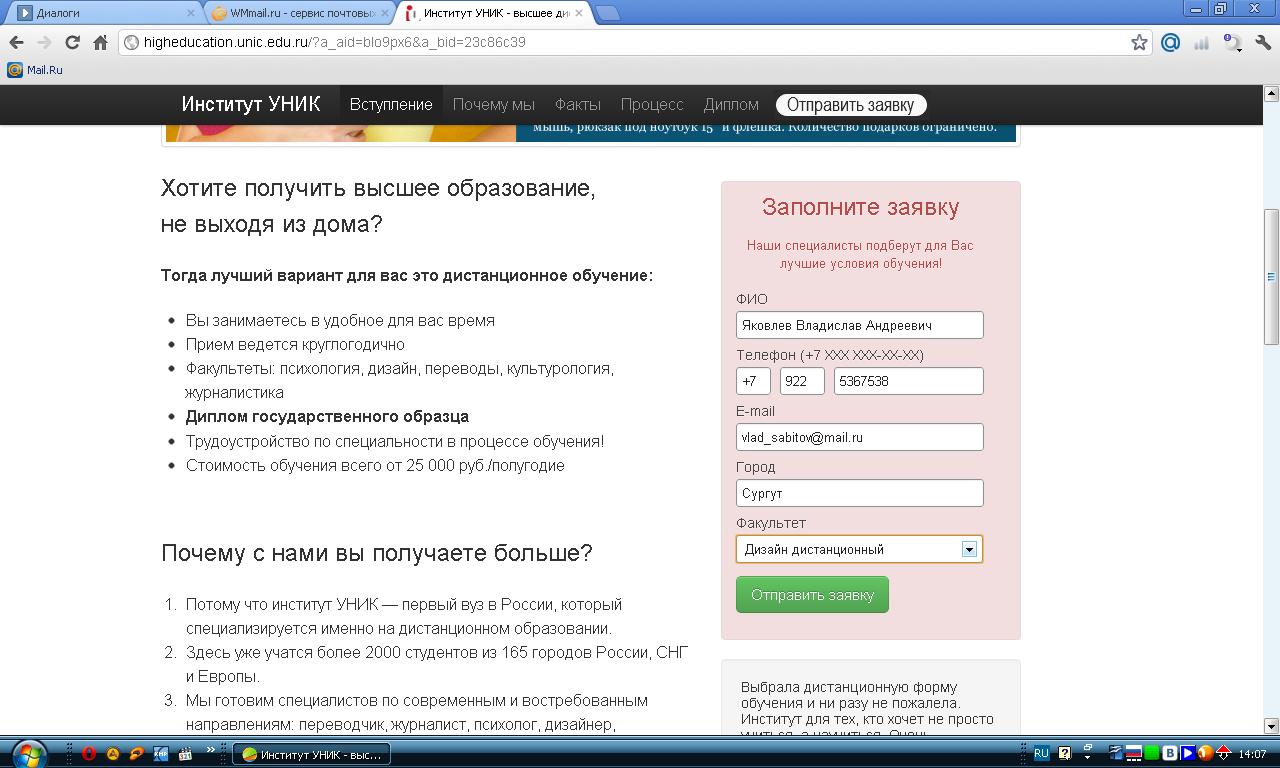Open the Диплом menu item
Screen dimensions: 1280x768
[731, 104]
